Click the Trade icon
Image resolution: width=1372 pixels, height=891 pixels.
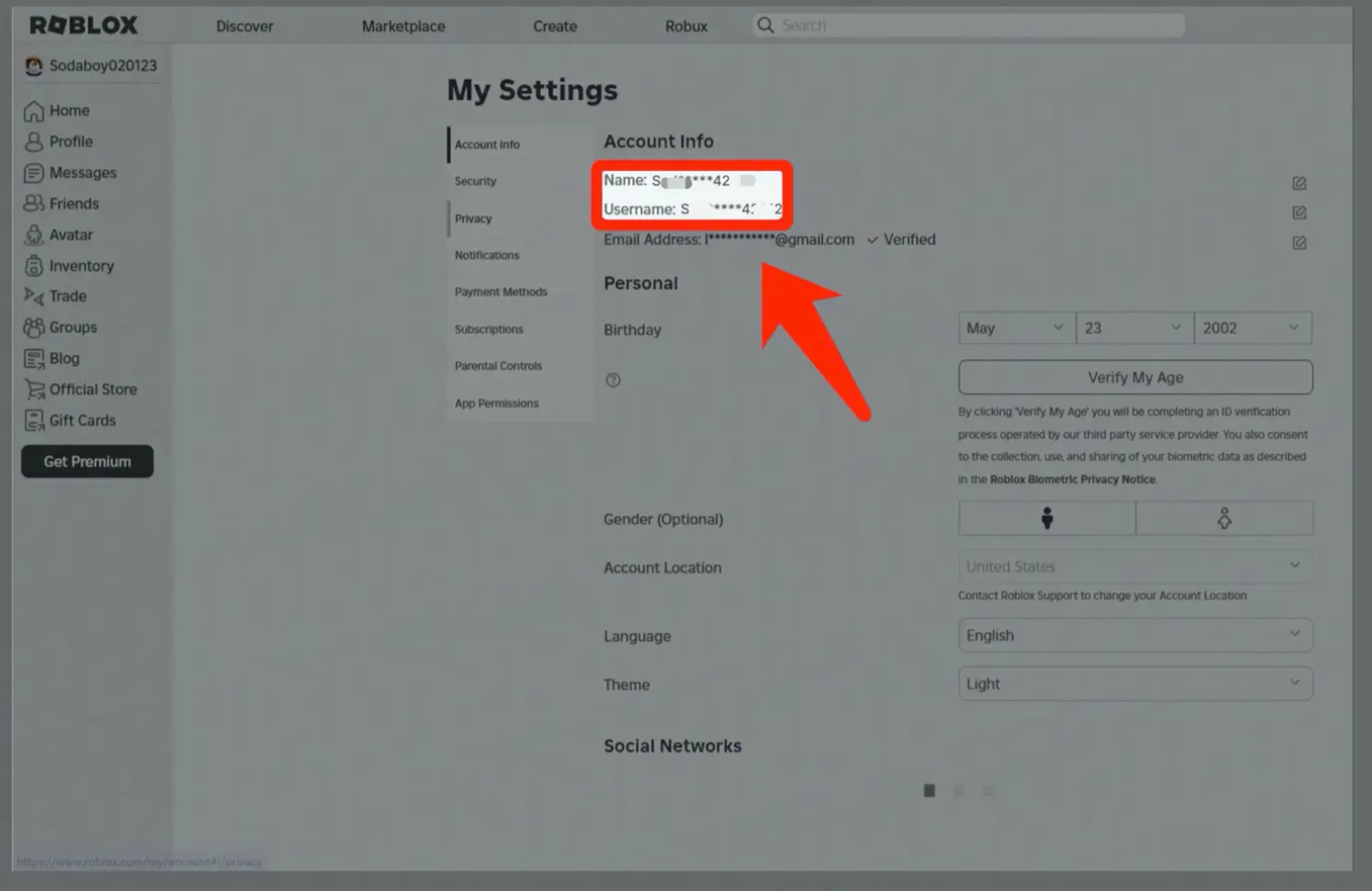(34, 296)
